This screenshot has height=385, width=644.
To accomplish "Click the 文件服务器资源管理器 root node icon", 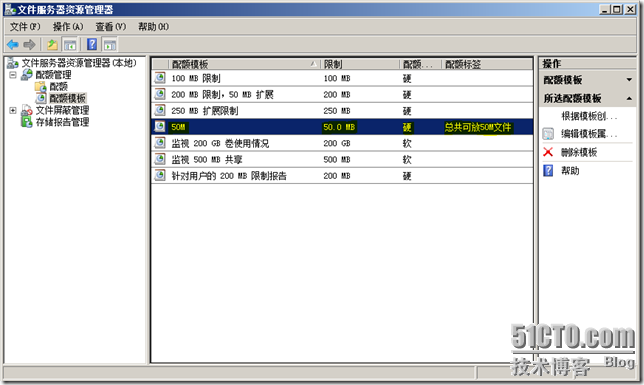I will coord(13,63).
